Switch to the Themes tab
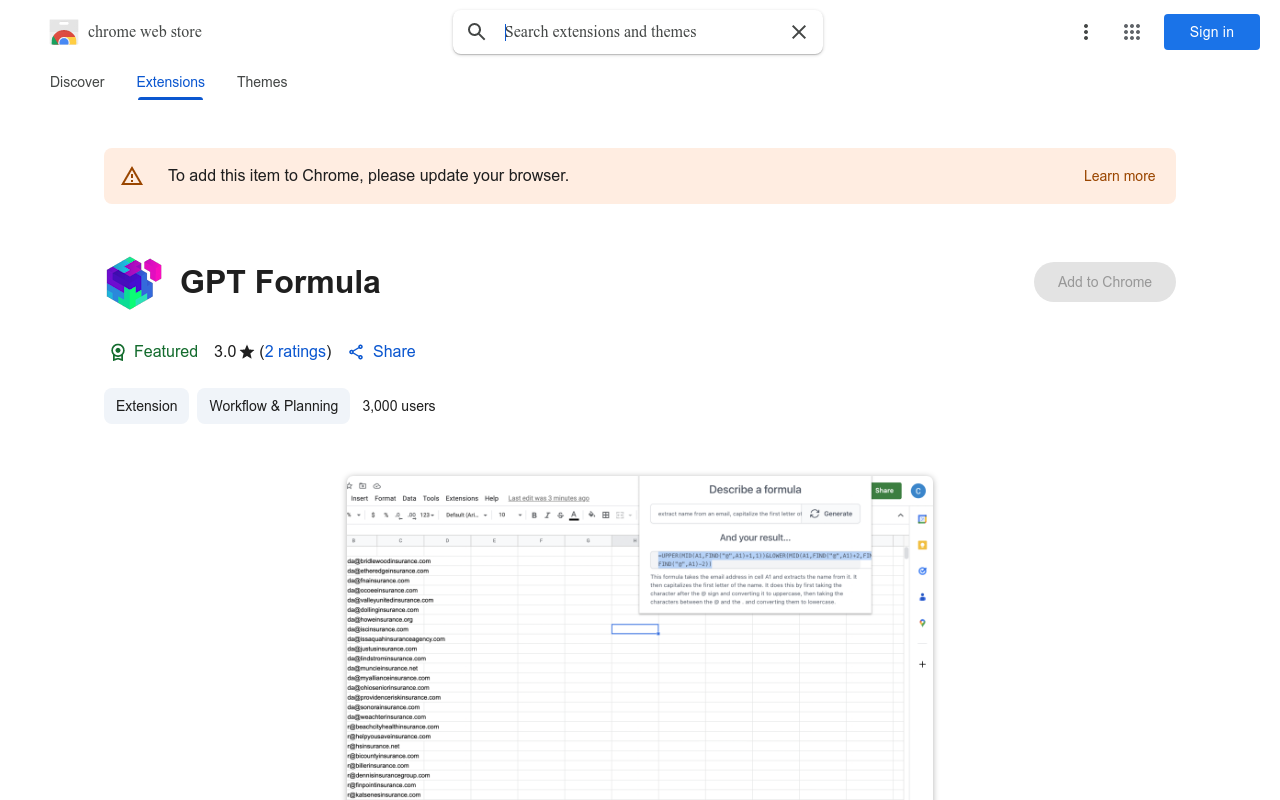Viewport: 1280px width, 800px height. click(262, 82)
